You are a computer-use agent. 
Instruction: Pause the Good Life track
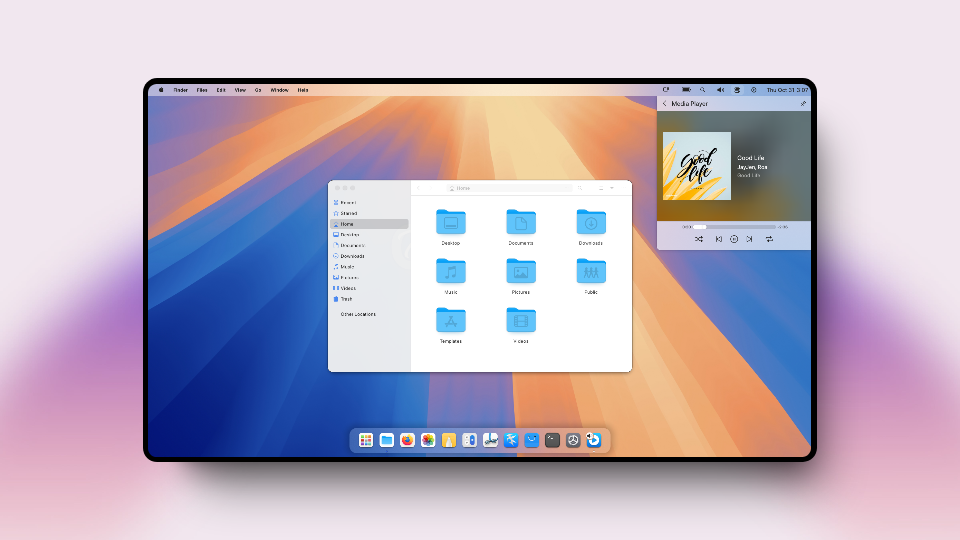coord(734,239)
